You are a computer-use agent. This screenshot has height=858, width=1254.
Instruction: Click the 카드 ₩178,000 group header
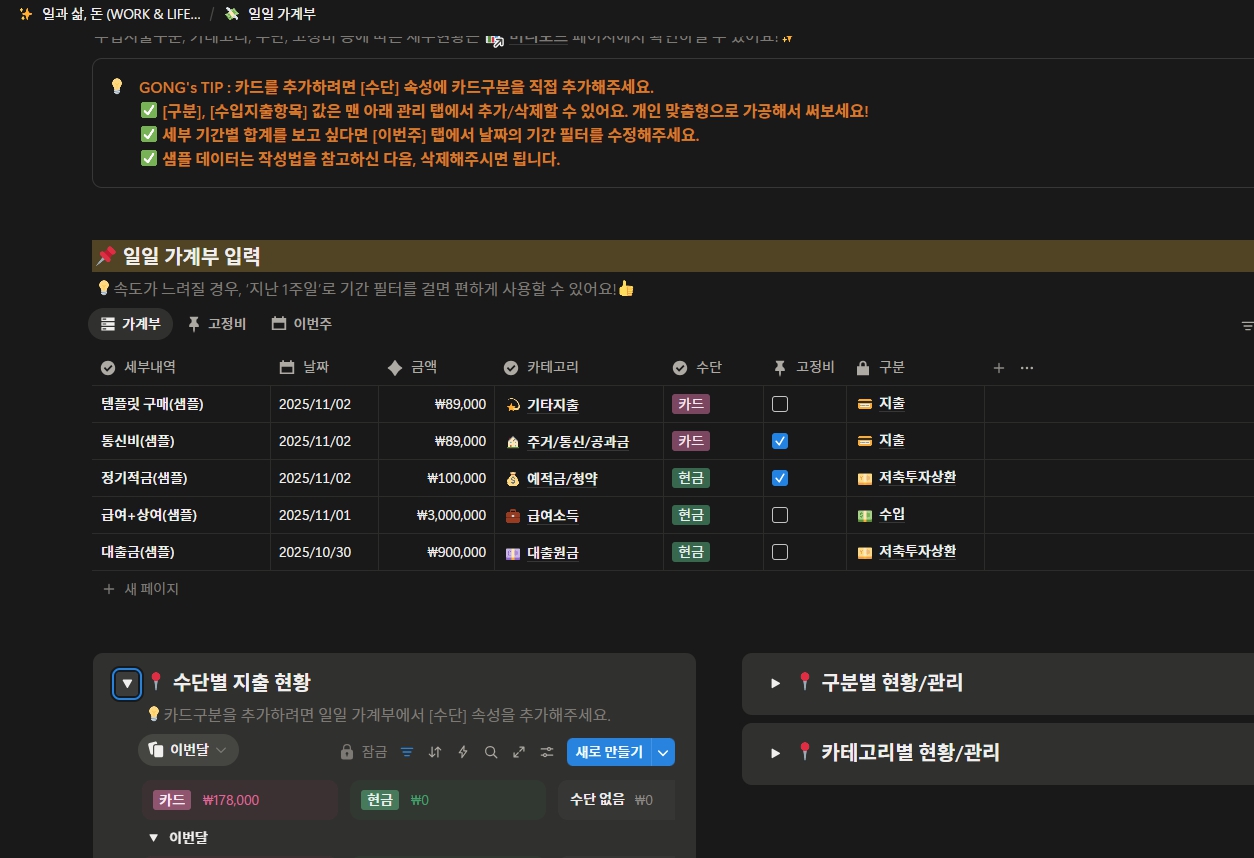pyautogui.click(x=239, y=800)
